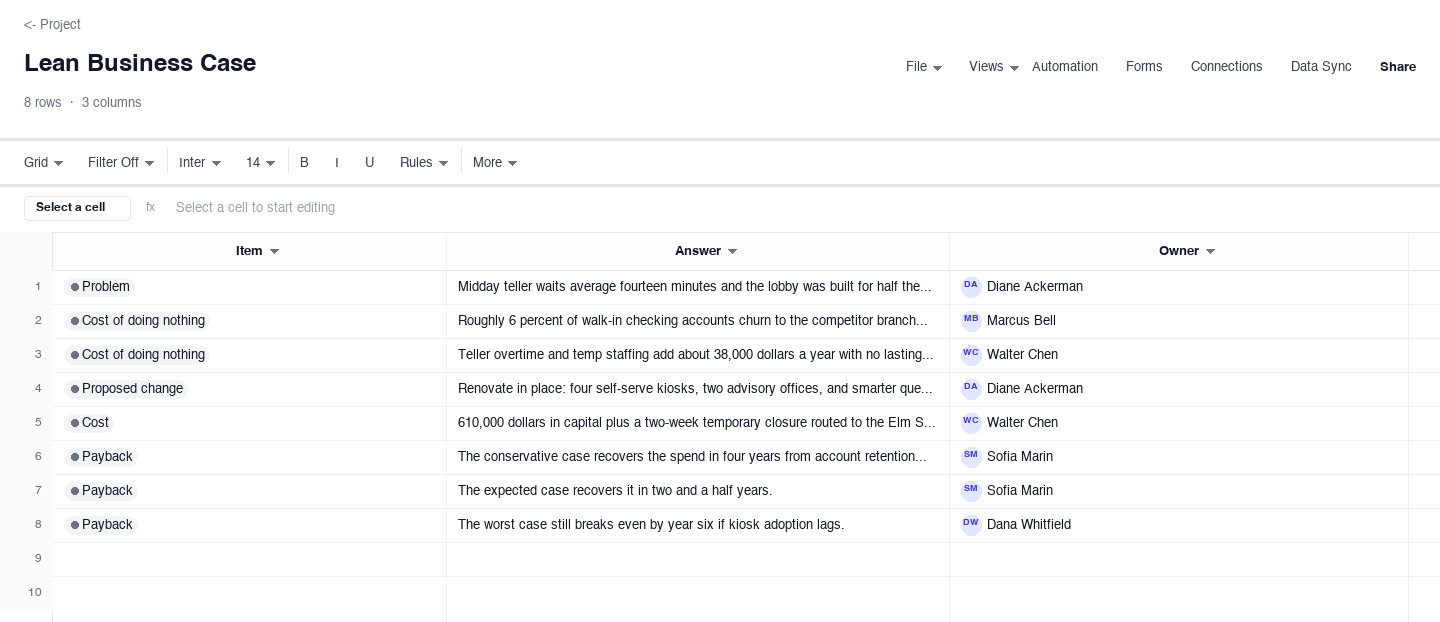
Task: Open the Grid view dropdown
Action: [x=44, y=163]
